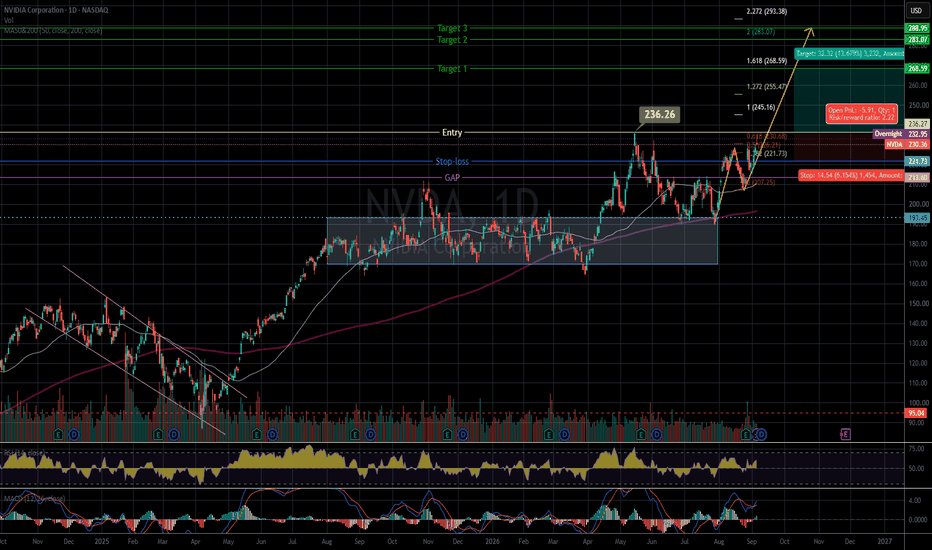Click the 2027 label on the time axis
Image resolution: width=932 pixels, height=550 pixels.
click(x=884, y=542)
